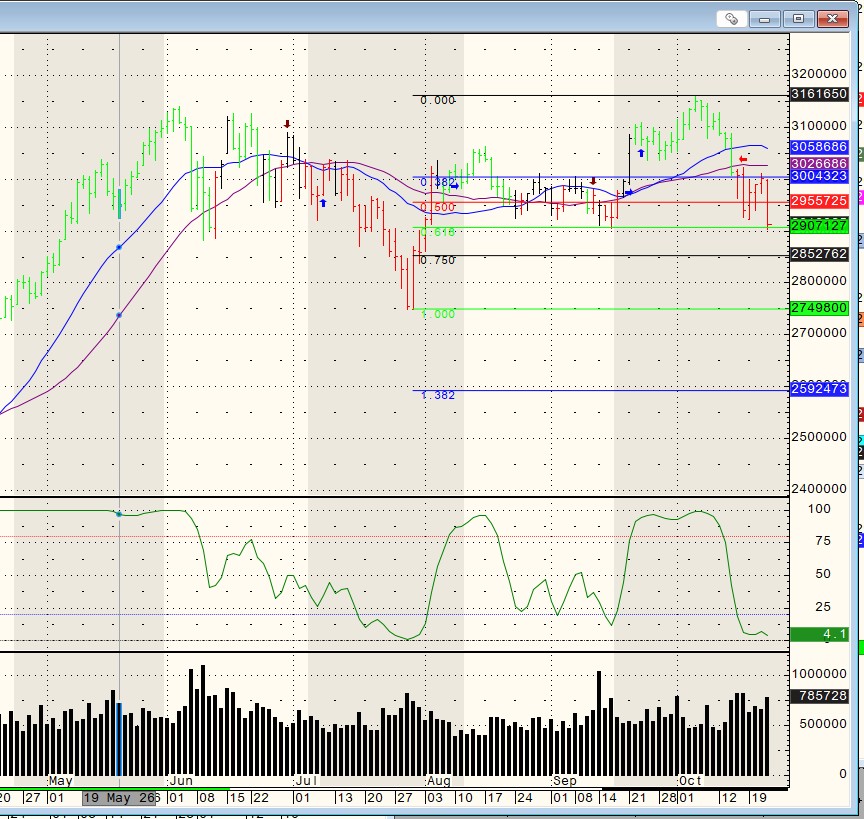The width and height of the screenshot is (864, 819).
Task: Click the blue 3004323 price label
Action: click(819, 176)
